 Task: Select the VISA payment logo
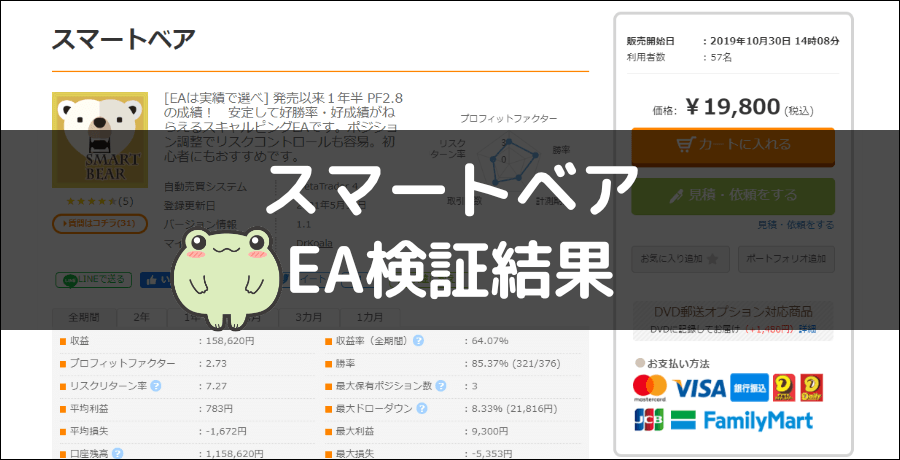(x=699, y=389)
